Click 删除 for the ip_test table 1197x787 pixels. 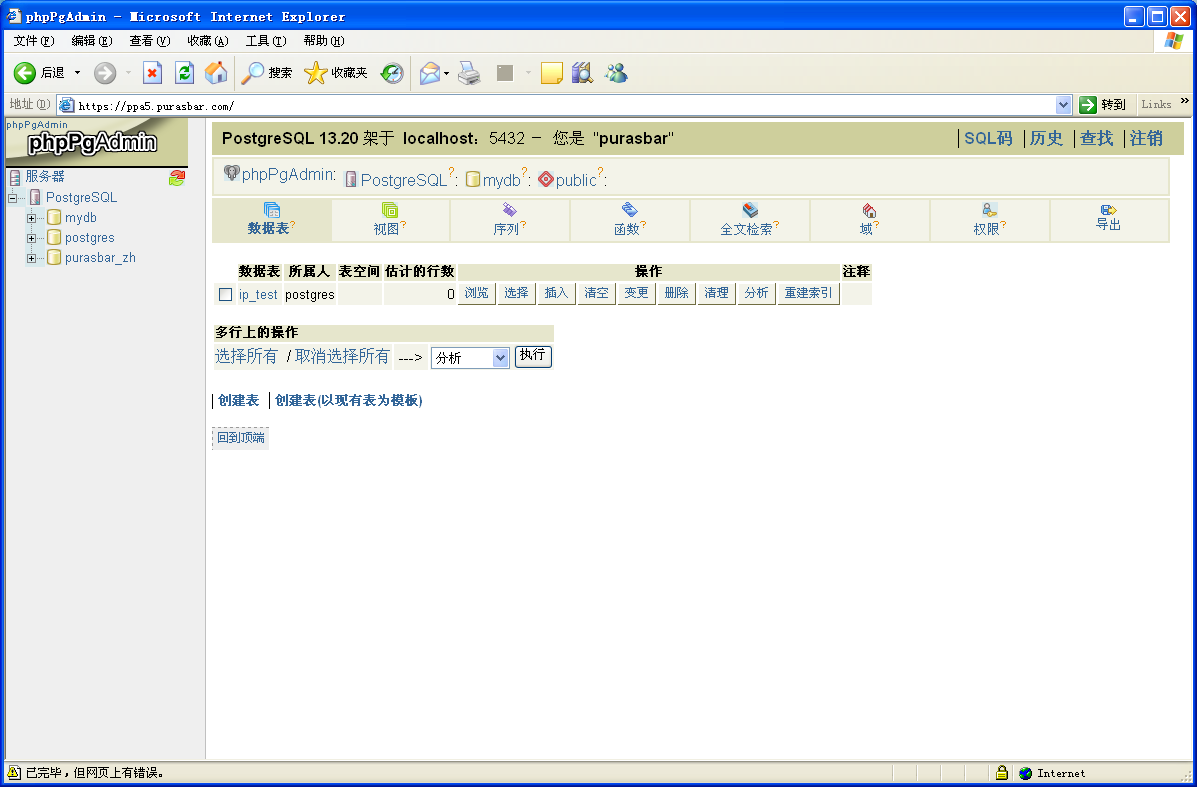(676, 293)
